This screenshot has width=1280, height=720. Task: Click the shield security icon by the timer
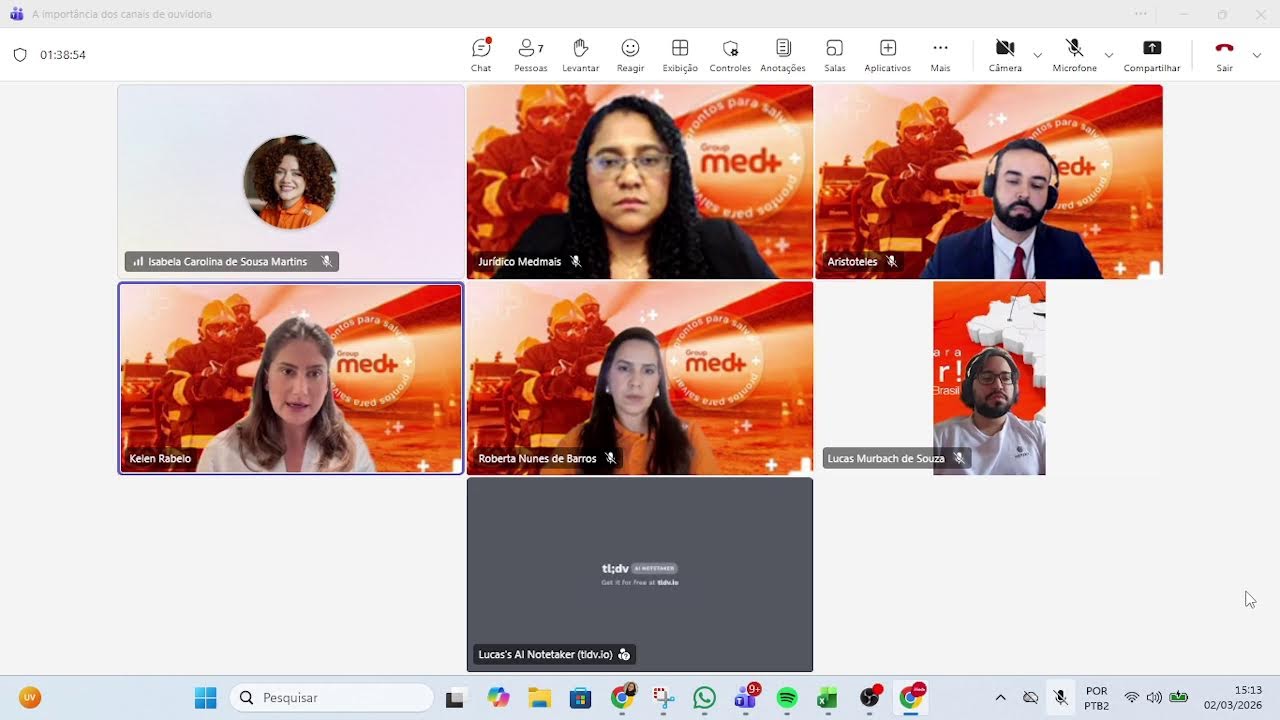[x=20, y=55]
